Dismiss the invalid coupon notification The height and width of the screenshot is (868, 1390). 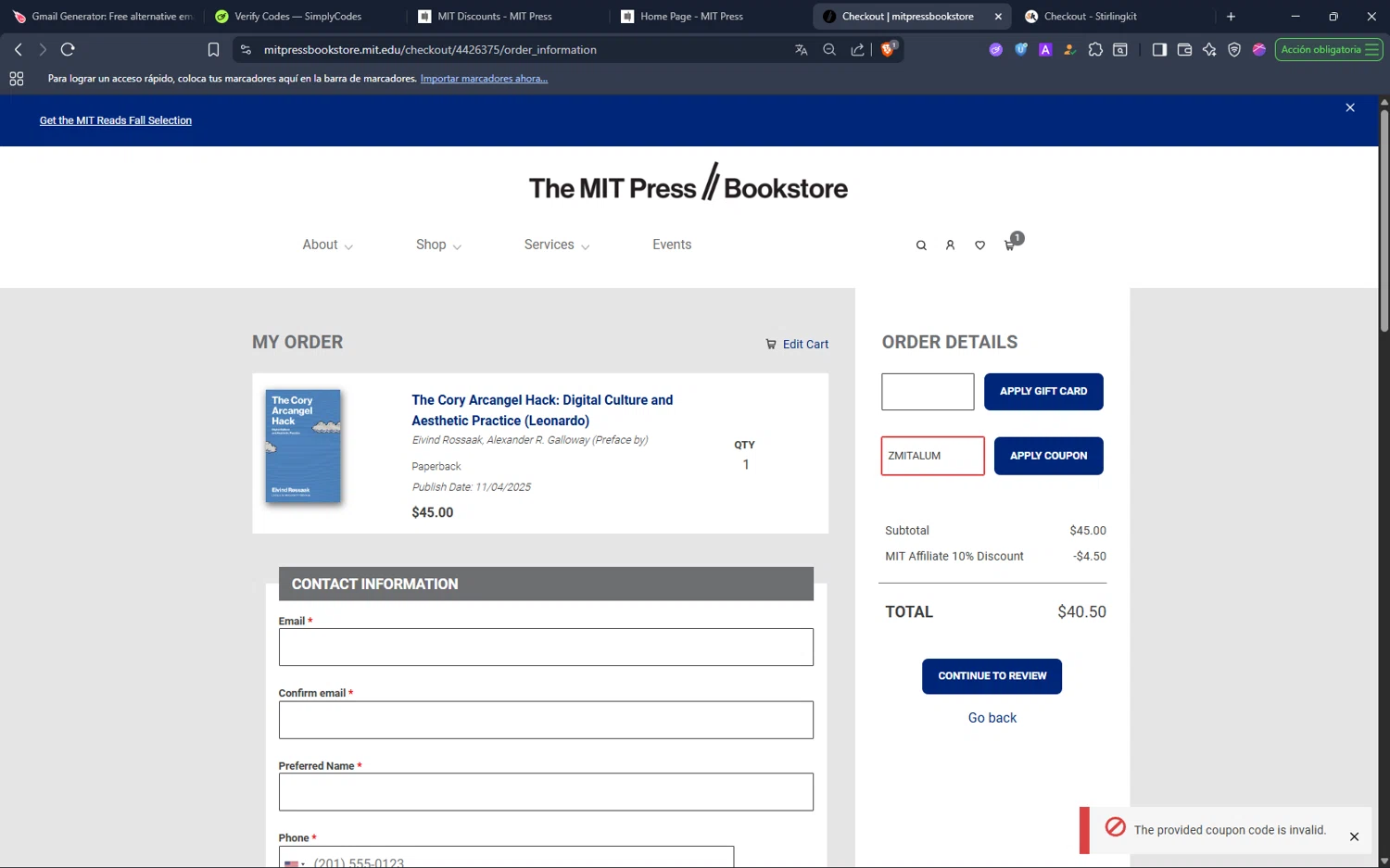point(1354,837)
